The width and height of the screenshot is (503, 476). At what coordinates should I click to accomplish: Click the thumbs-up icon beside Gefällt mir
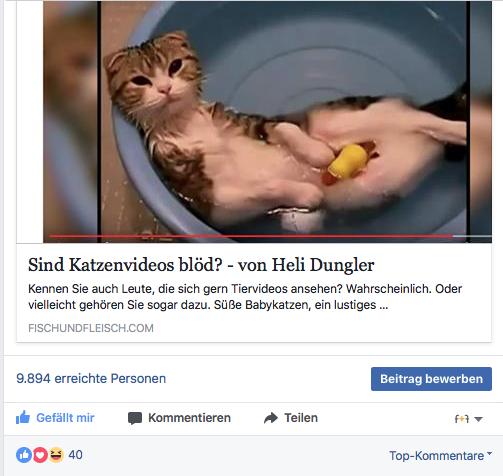23,417
